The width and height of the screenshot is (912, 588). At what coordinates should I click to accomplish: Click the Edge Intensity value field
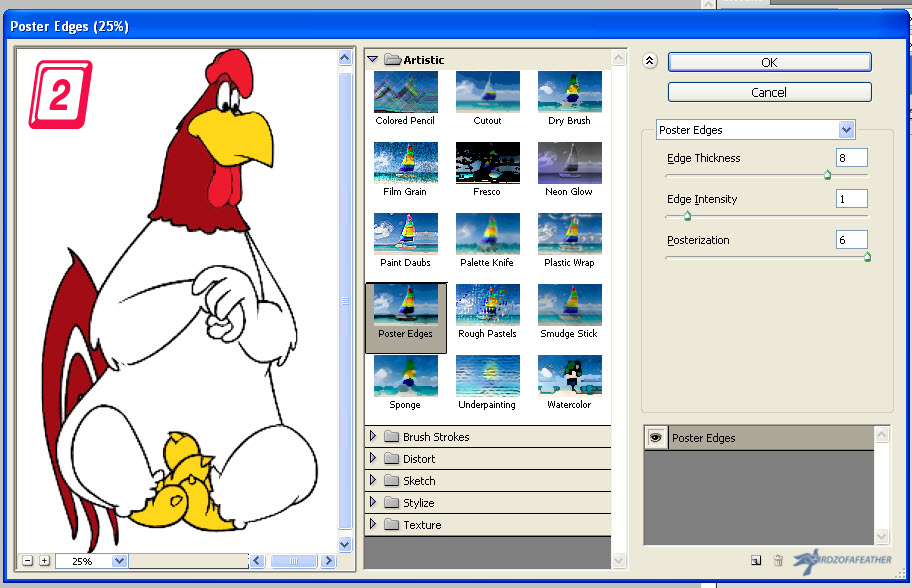(852, 199)
